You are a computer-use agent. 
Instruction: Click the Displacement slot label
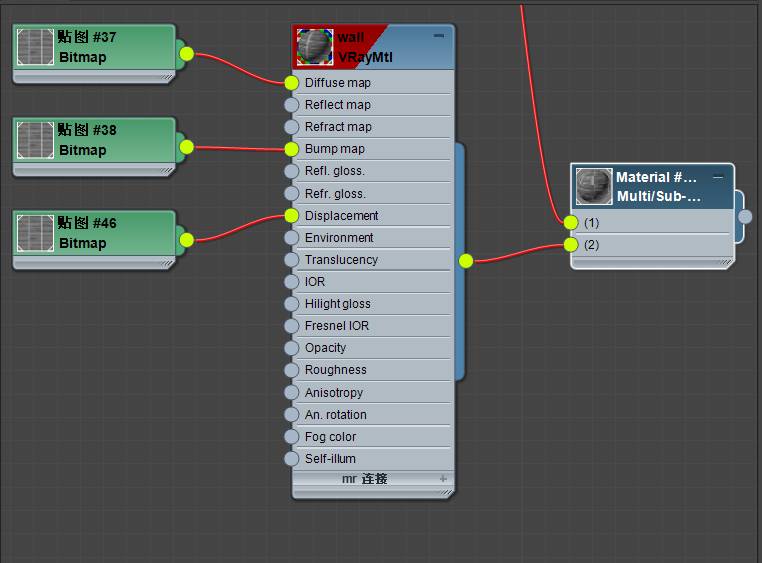[342, 216]
